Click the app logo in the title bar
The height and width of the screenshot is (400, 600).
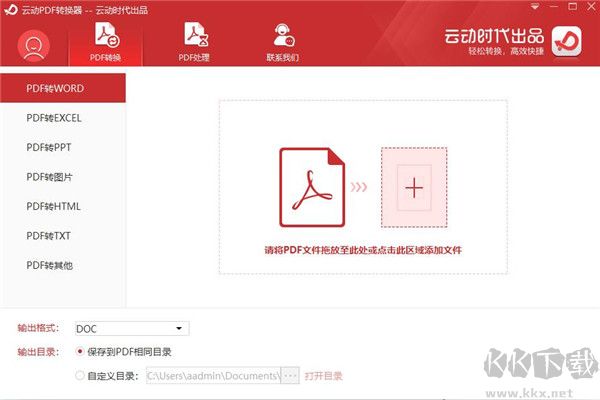(x=10, y=10)
